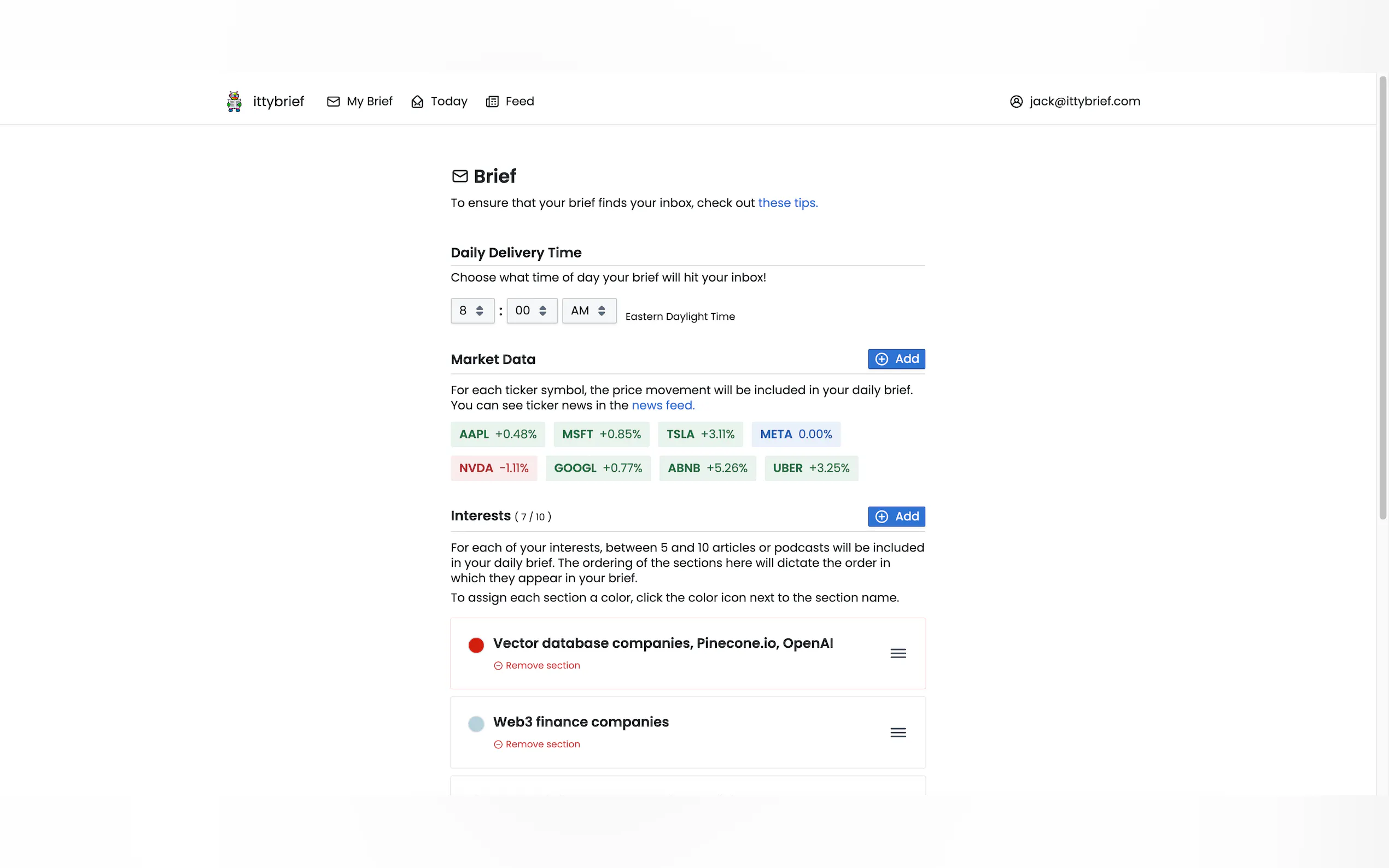
Task: Follow the 'news feed' link
Action: pos(663,405)
